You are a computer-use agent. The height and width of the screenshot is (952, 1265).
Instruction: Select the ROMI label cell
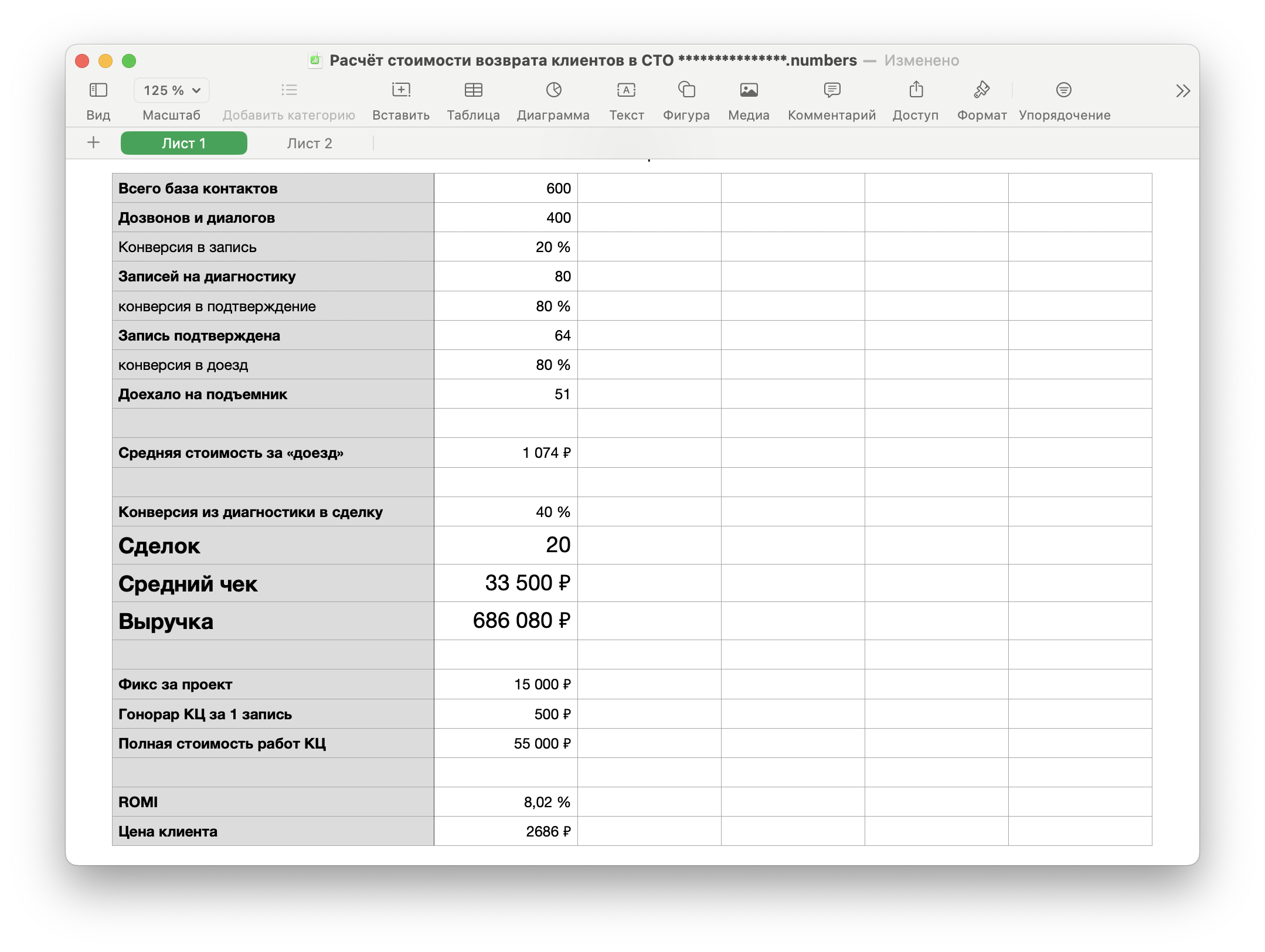(x=273, y=802)
